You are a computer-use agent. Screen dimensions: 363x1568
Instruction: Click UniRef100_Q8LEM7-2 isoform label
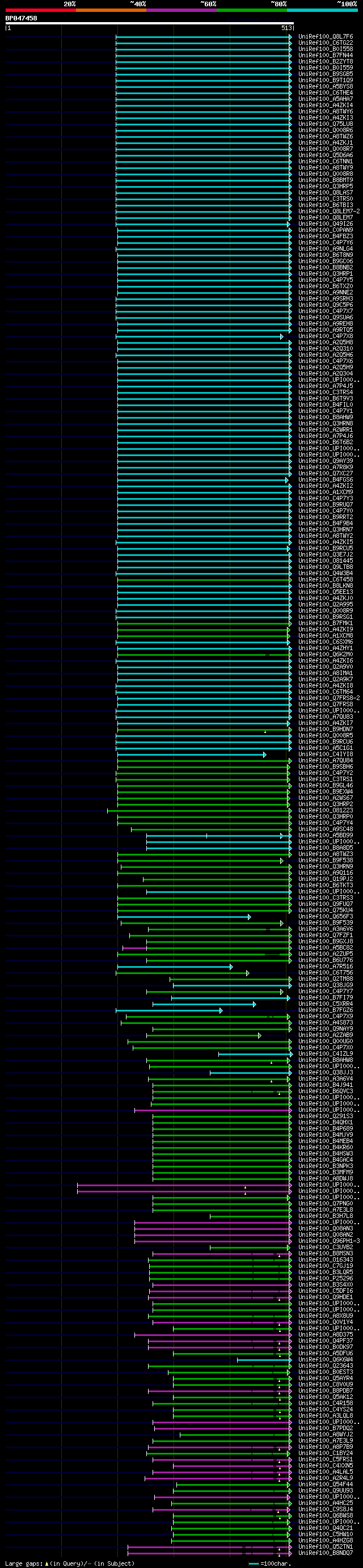click(x=329, y=211)
